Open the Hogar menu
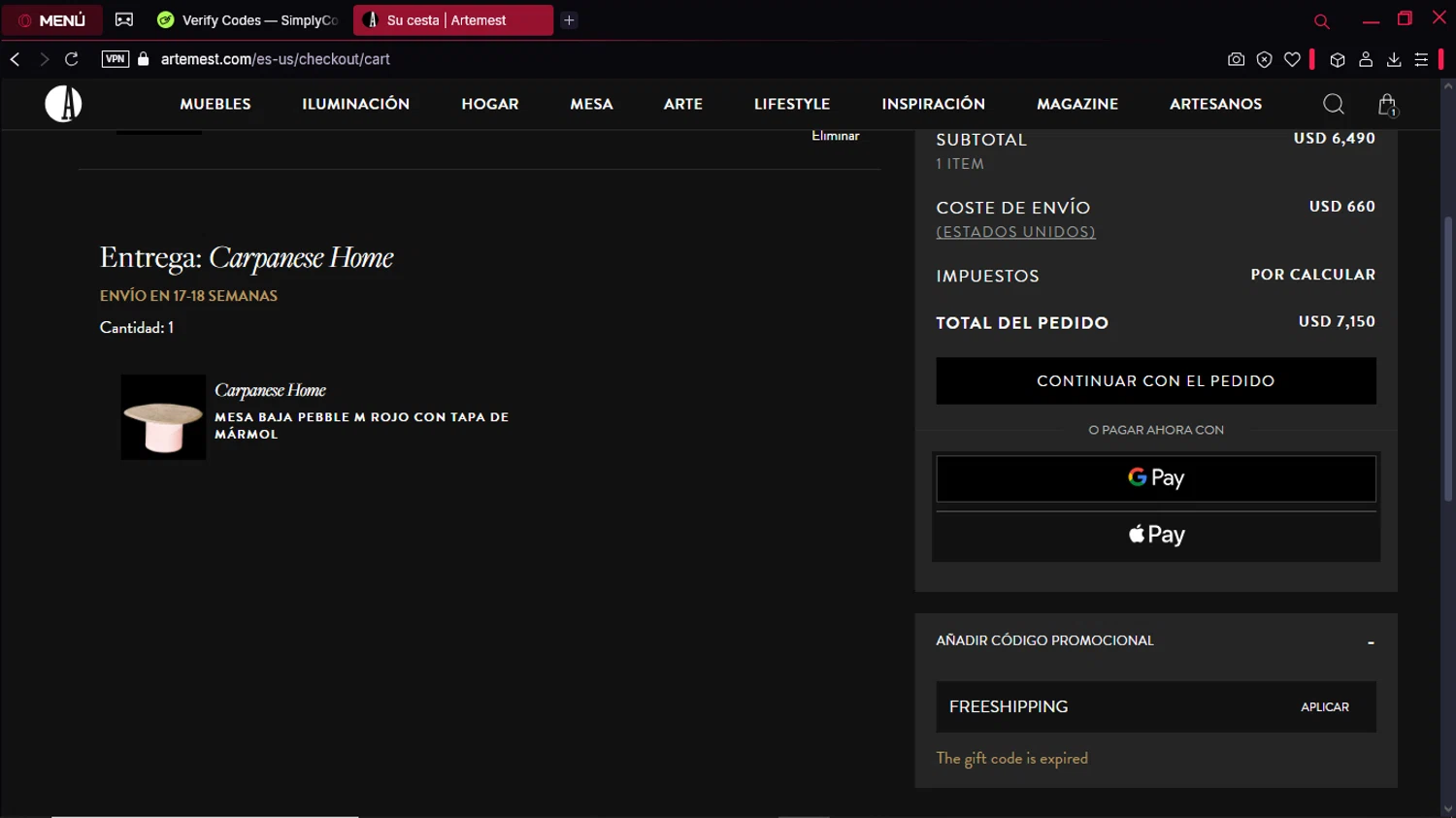The height and width of the screenshot is (818, 1456). click(x=490, y=104)
